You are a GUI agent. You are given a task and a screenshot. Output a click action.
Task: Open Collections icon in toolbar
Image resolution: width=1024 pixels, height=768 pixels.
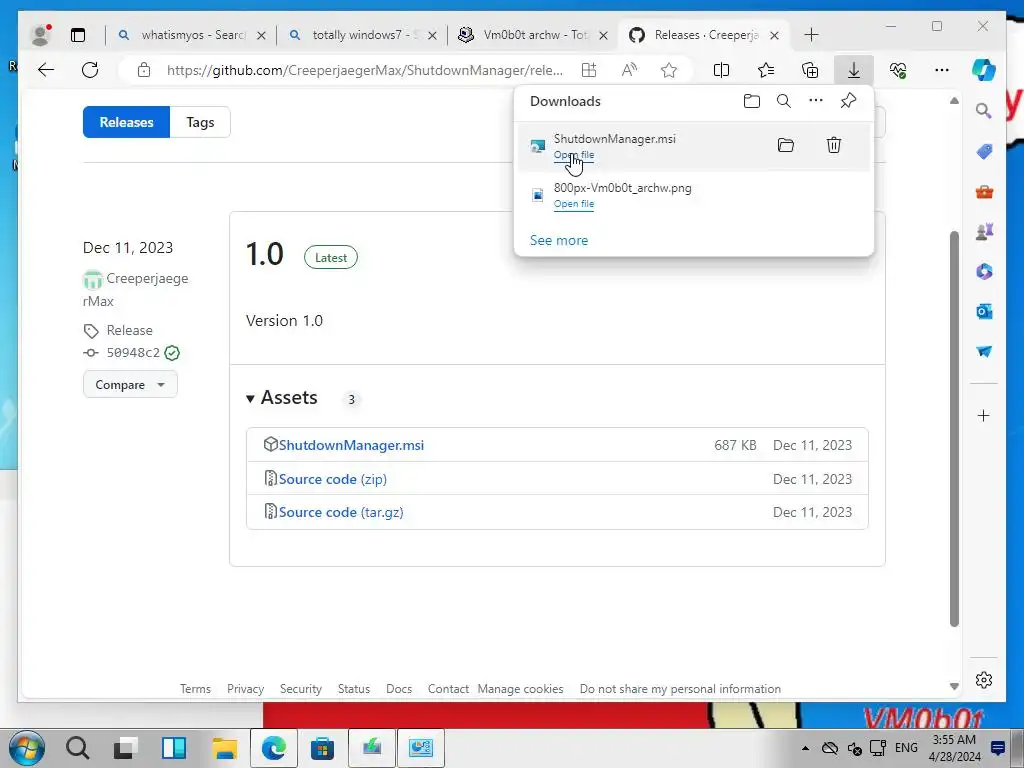point(810,70)
